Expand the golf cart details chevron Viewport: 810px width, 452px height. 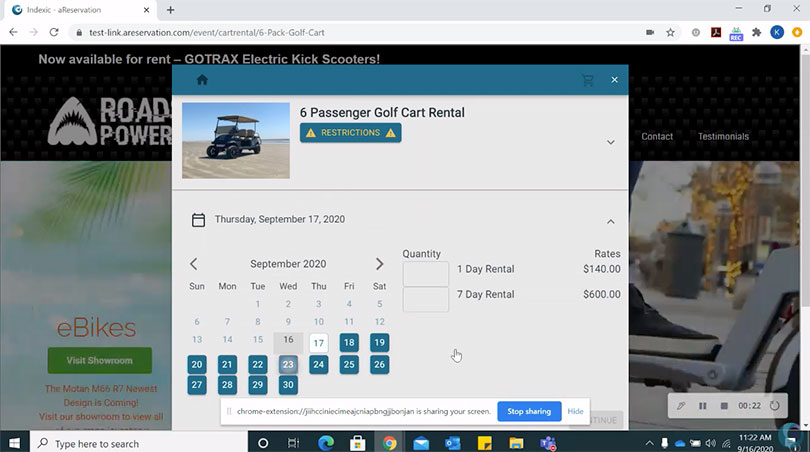(611, 142)
